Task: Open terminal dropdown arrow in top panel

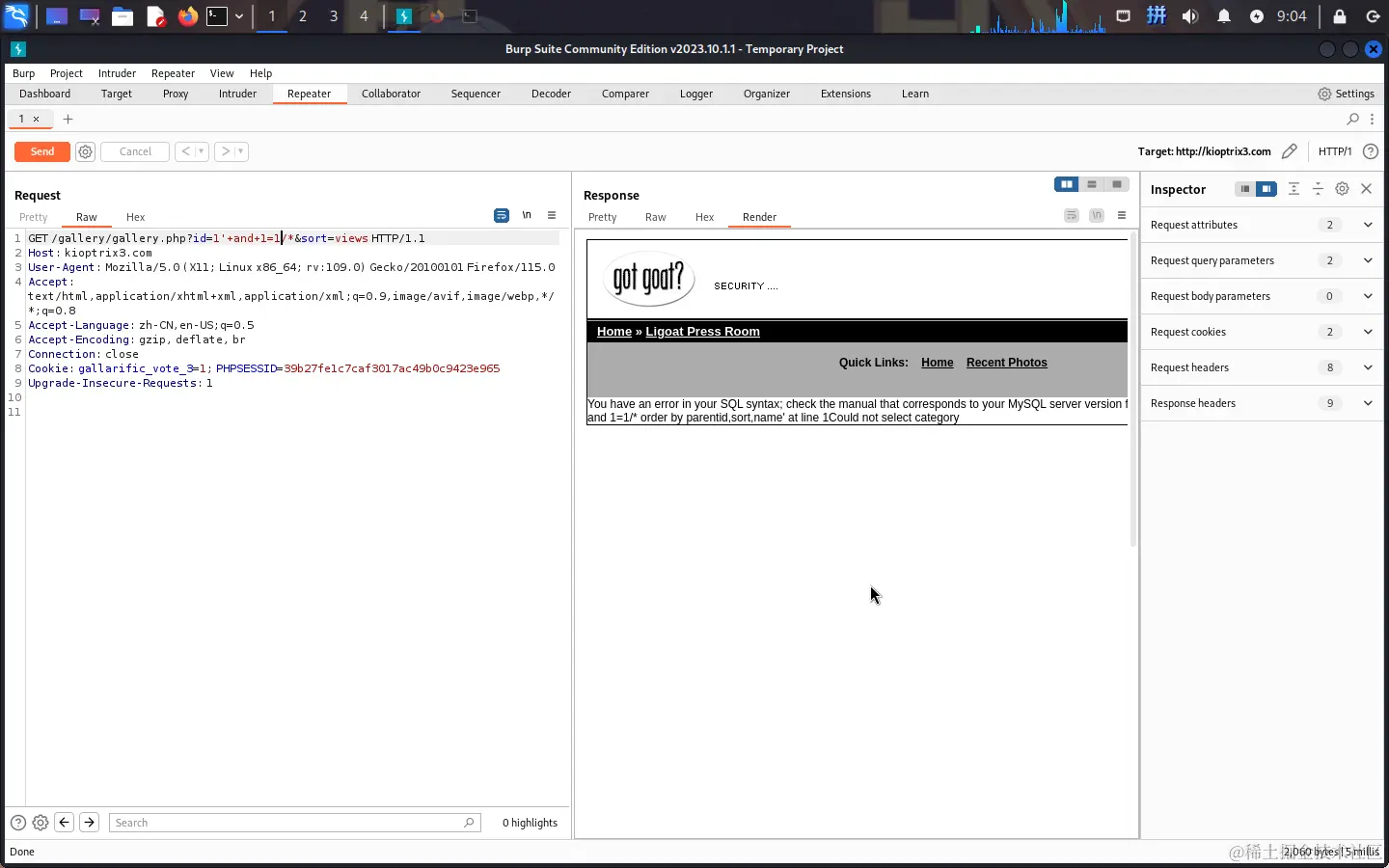Action: (x=239, y=15)
